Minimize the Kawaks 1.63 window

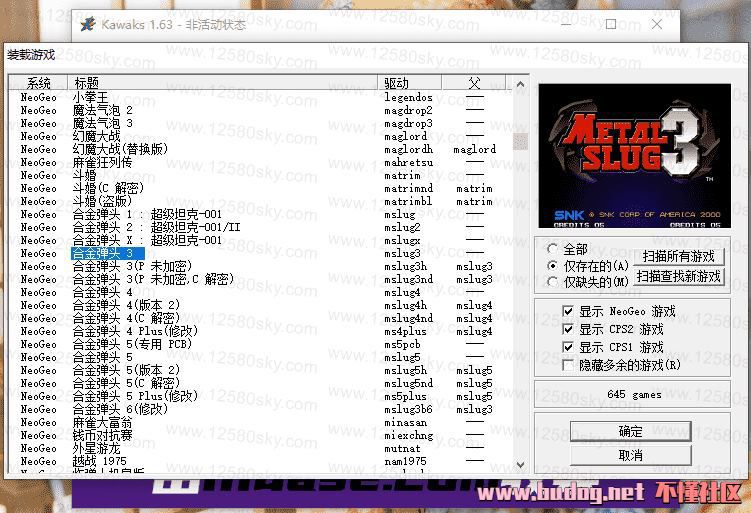[x=566, y=24]
